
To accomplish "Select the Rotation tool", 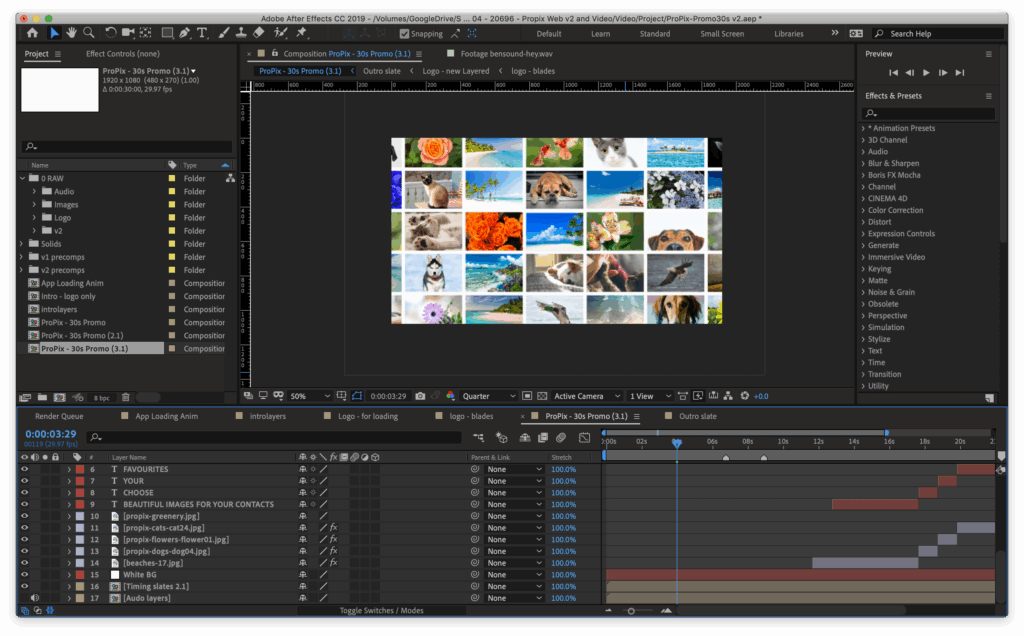I will 111,33.
